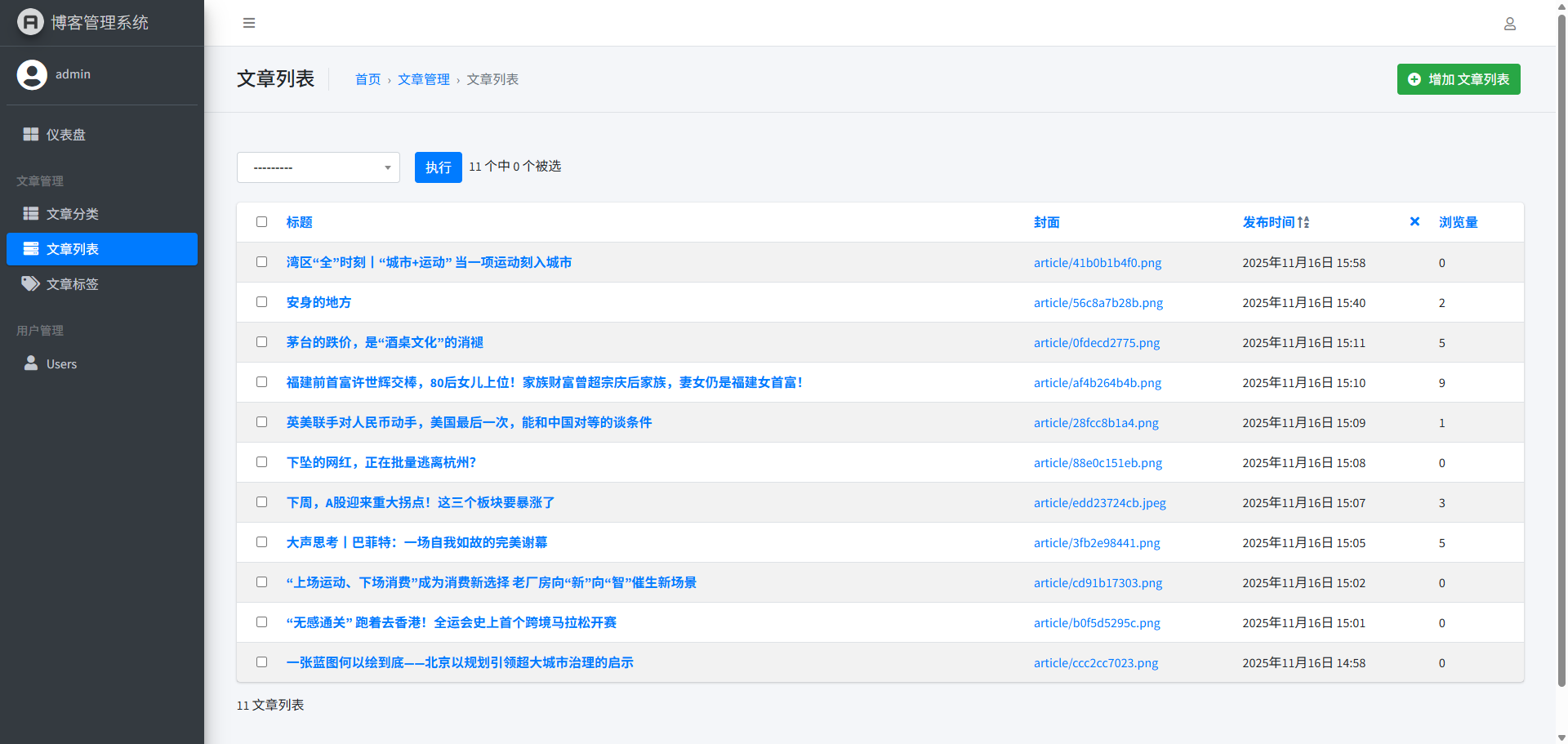Open cover image article/ccc2cc7023.png
This screenshot has width=1568, height=744.
point(1096,663)
